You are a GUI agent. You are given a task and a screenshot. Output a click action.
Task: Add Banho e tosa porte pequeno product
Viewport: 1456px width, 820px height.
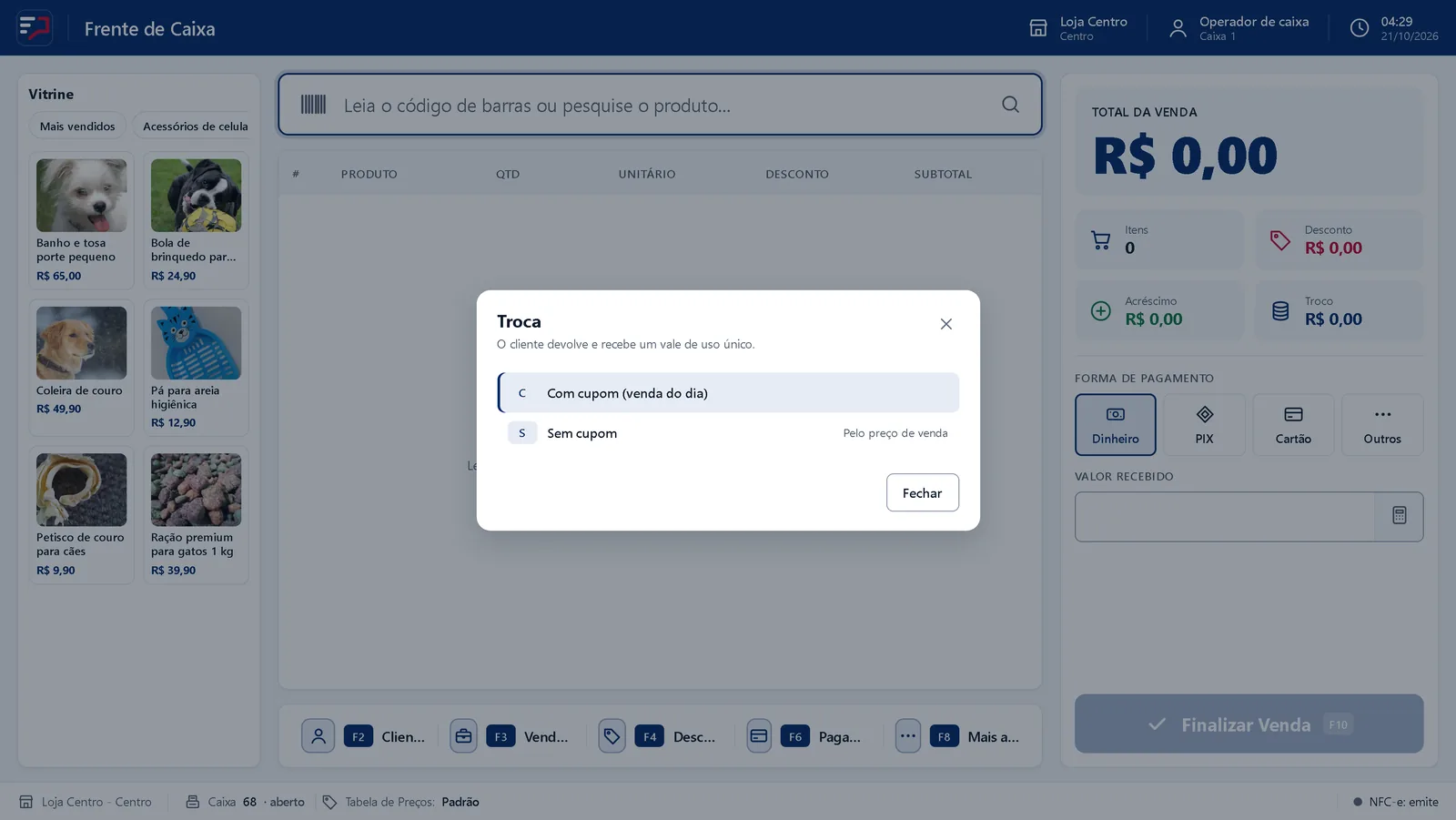point(81,220)
